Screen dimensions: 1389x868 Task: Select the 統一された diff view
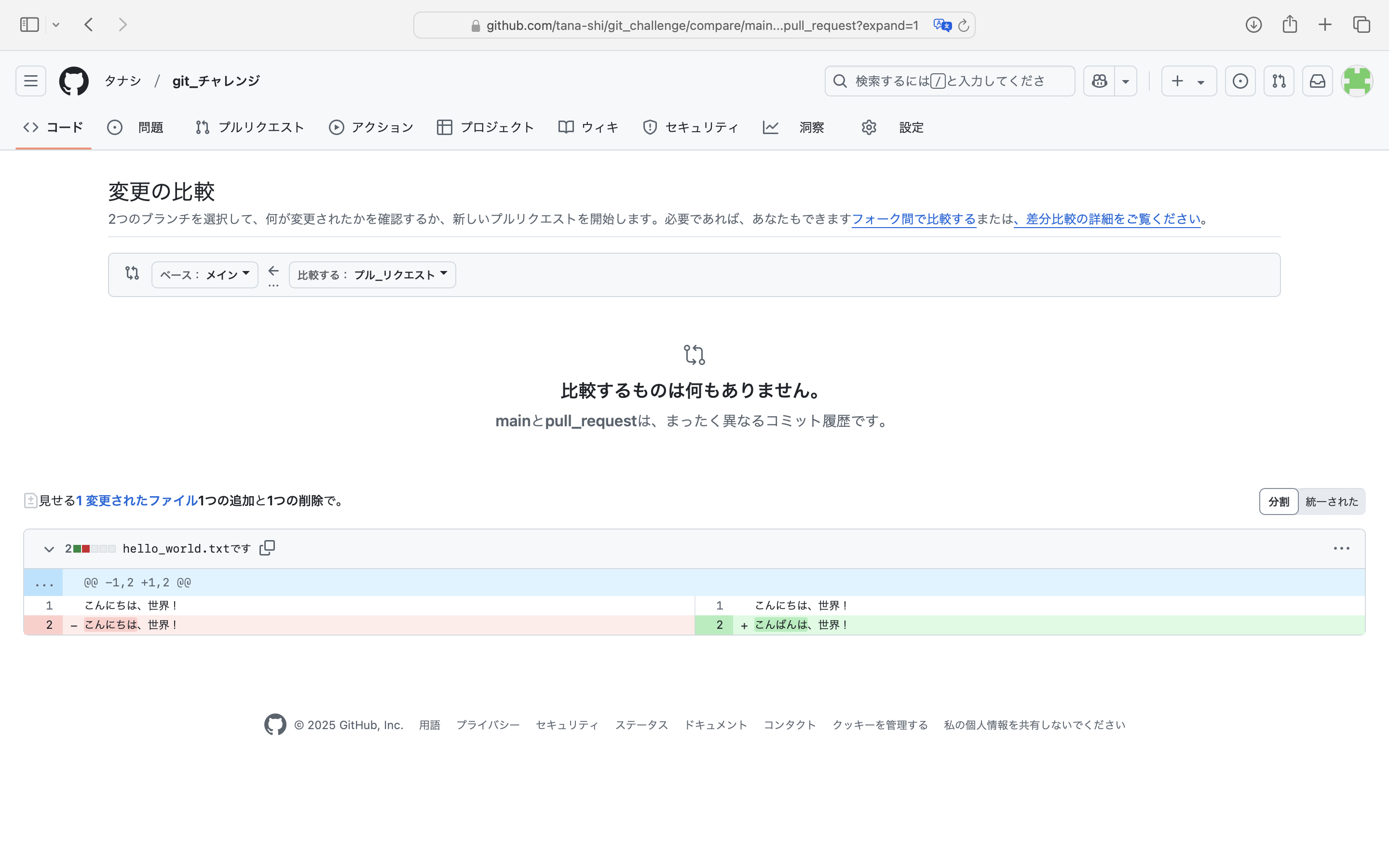(x=1332, y=502)
